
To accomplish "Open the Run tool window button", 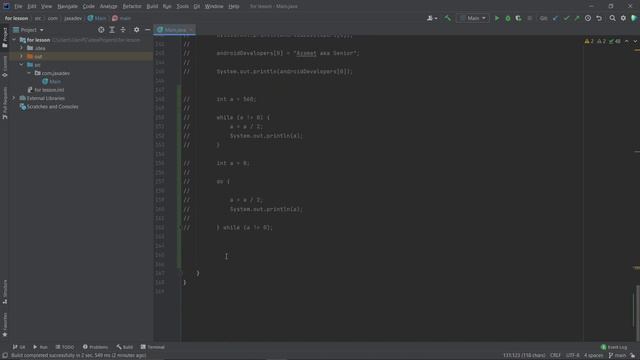I will 40,347.
